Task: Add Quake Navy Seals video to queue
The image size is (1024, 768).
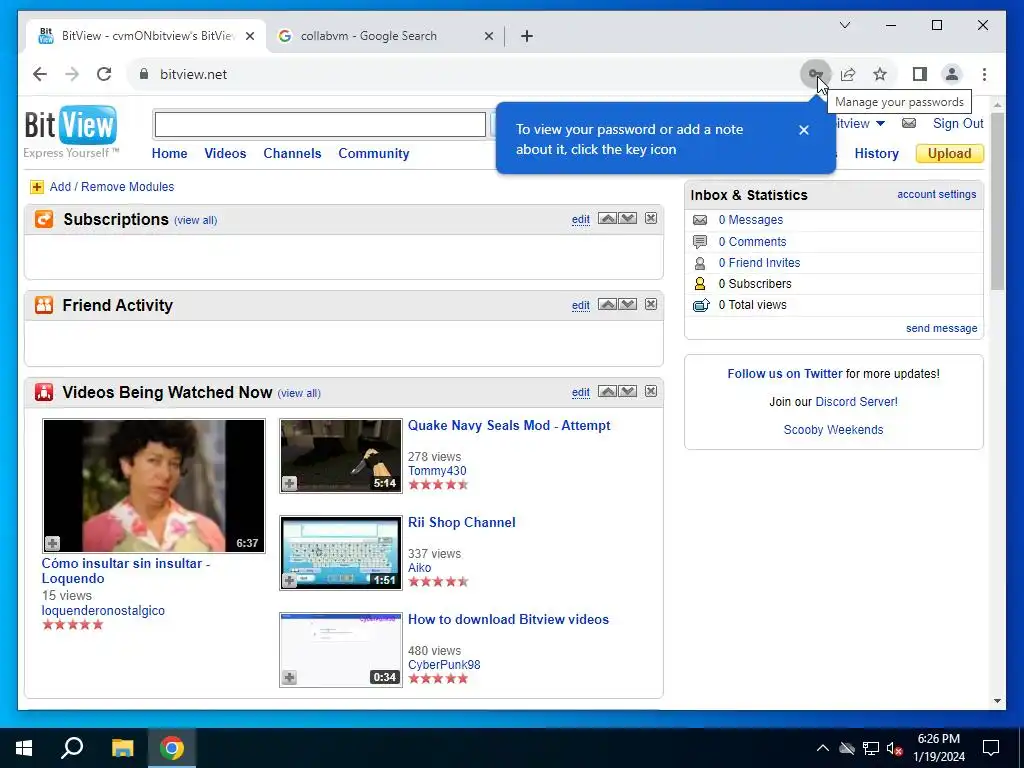Action: coord(289,483)
